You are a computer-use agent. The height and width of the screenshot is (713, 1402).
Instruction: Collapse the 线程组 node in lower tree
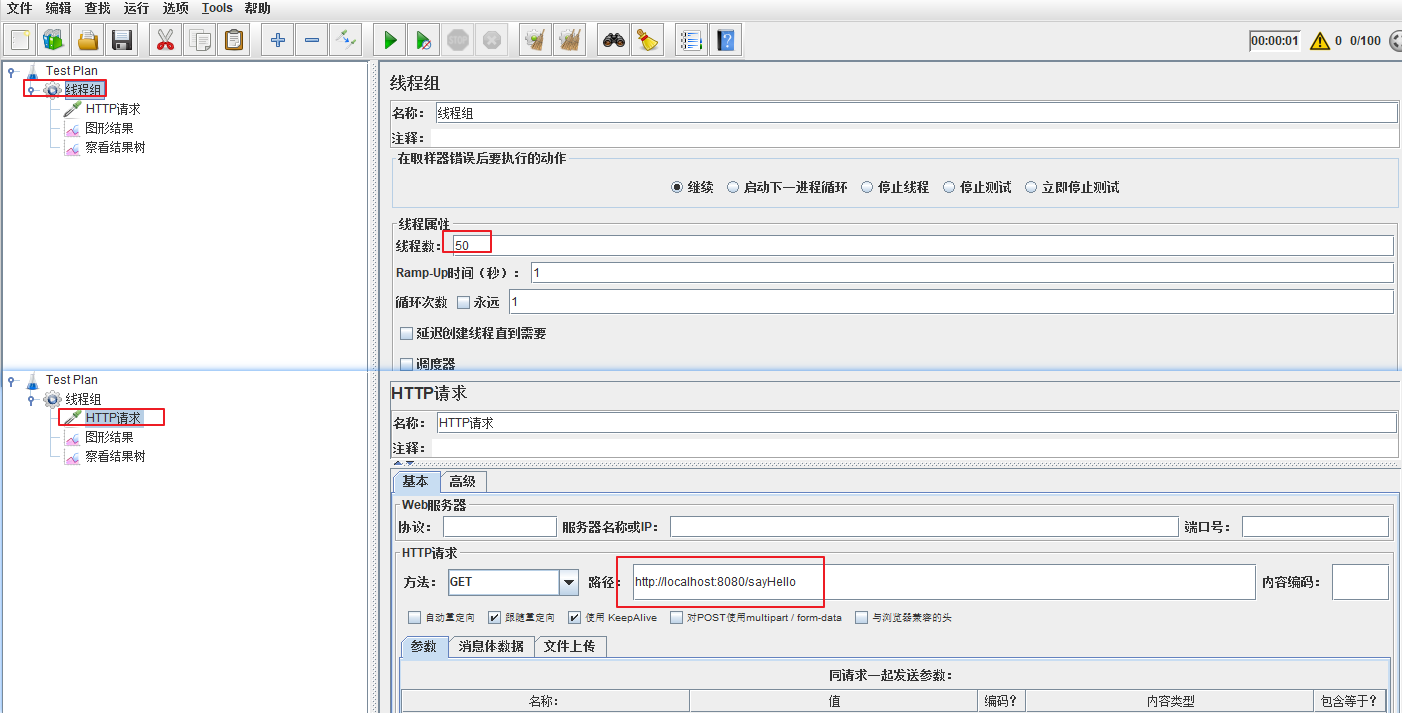pyautogui.click(x=31, y=400)
